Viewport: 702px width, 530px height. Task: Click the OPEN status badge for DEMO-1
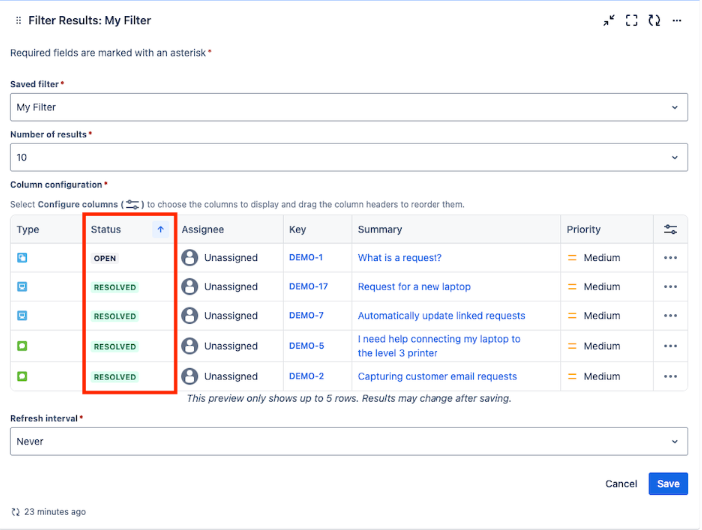click(x=105, y=258)
